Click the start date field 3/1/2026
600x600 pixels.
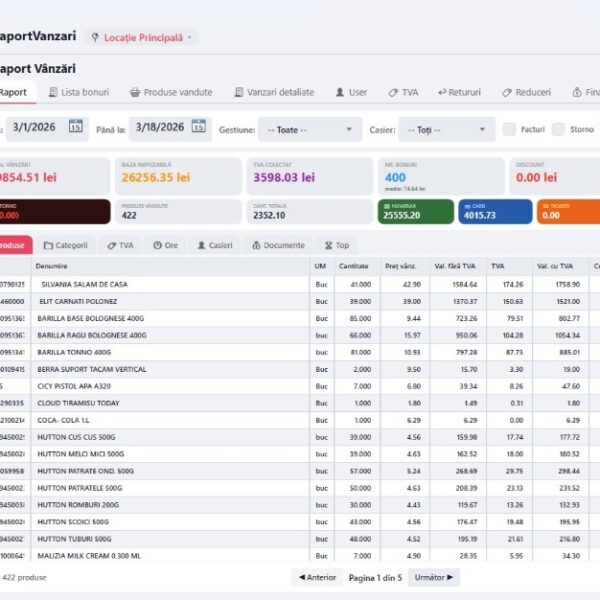click(47, 129)
